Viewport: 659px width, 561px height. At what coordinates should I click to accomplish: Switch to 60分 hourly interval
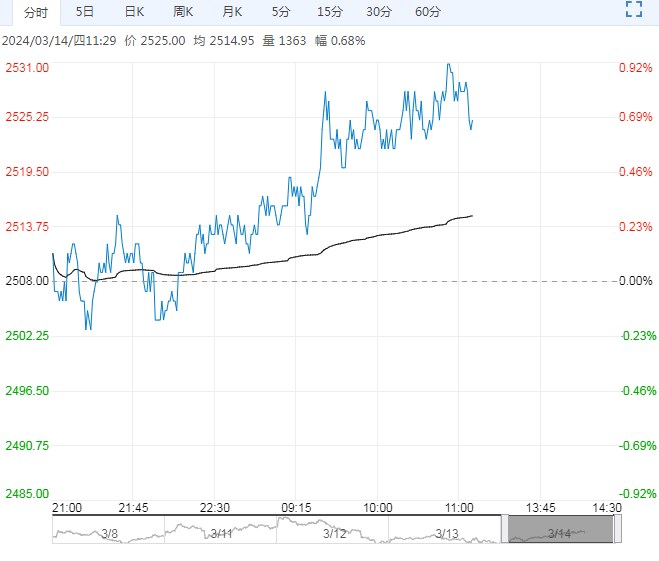click(x=428, y=12)
